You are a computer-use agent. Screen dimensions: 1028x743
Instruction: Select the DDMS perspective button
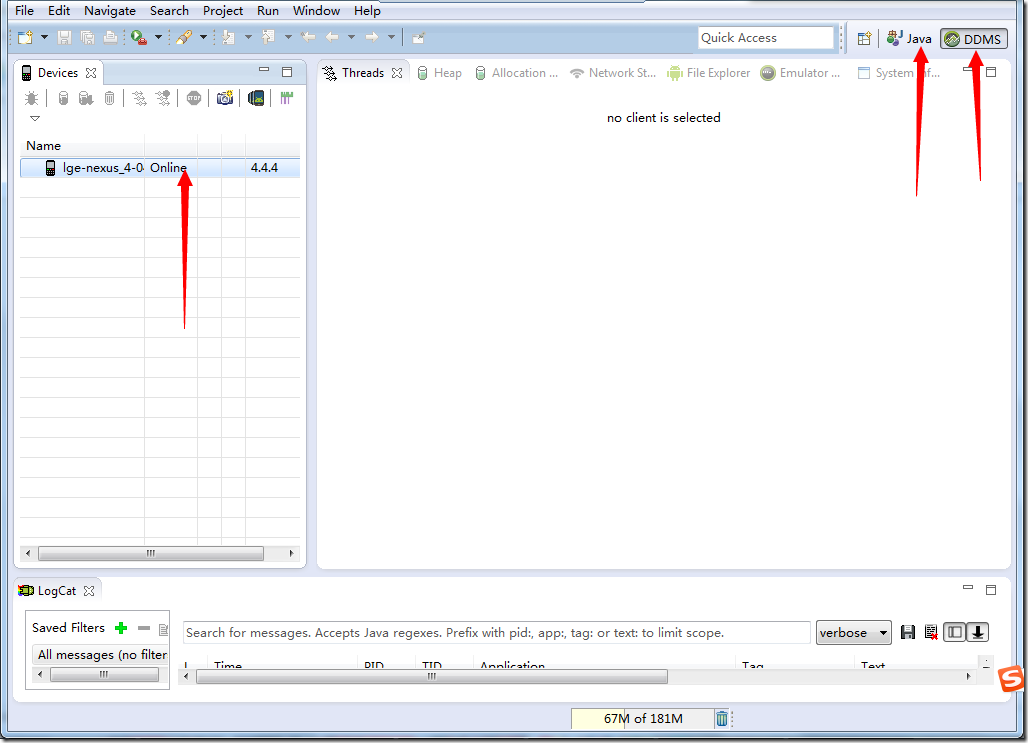pos(973,39)
